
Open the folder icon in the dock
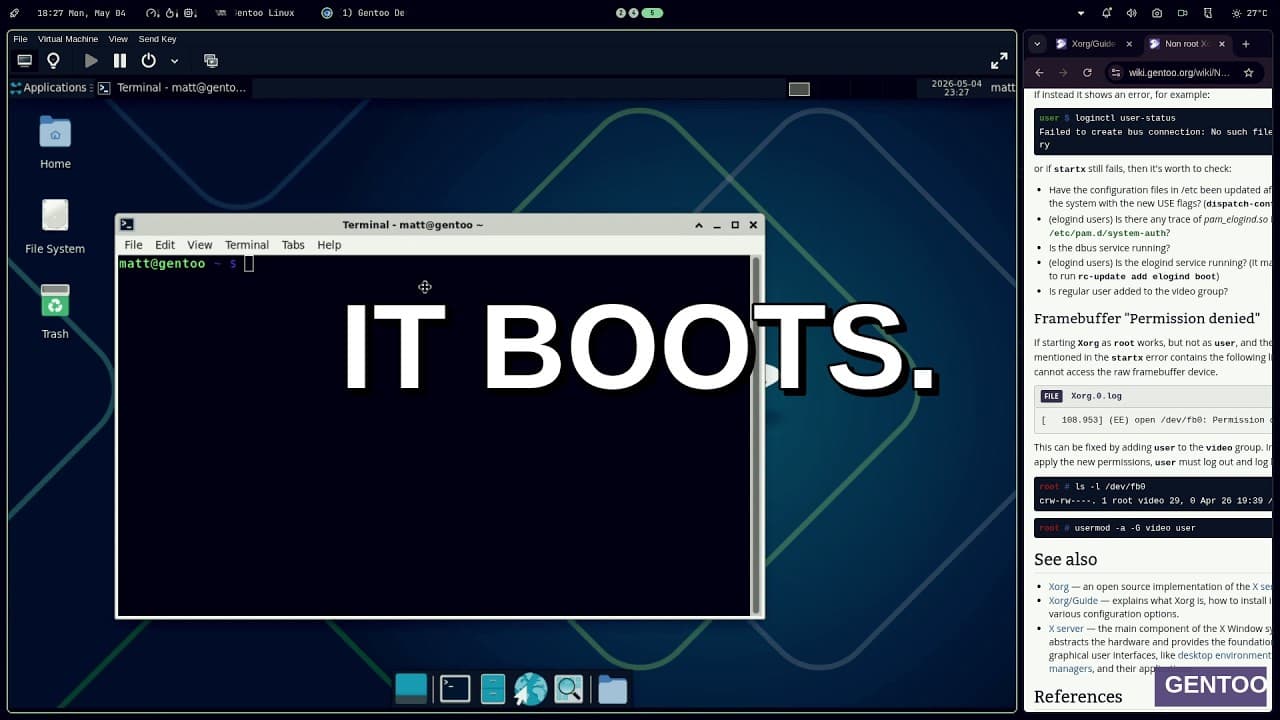coord(613,689)
